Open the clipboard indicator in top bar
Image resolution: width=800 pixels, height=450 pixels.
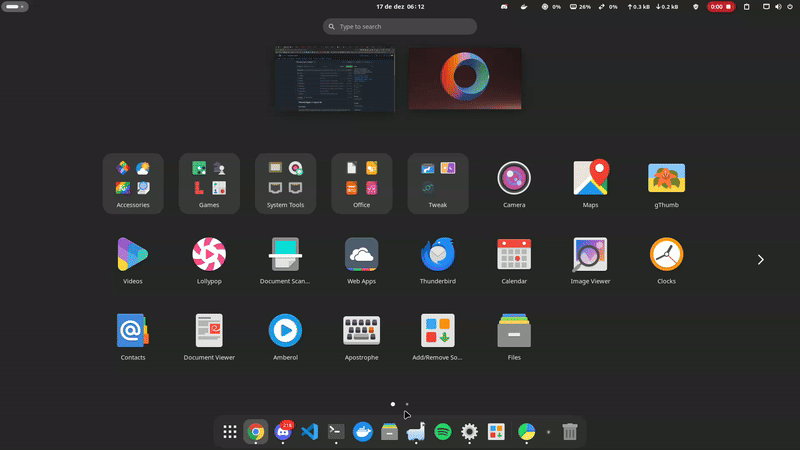(746, 7)
